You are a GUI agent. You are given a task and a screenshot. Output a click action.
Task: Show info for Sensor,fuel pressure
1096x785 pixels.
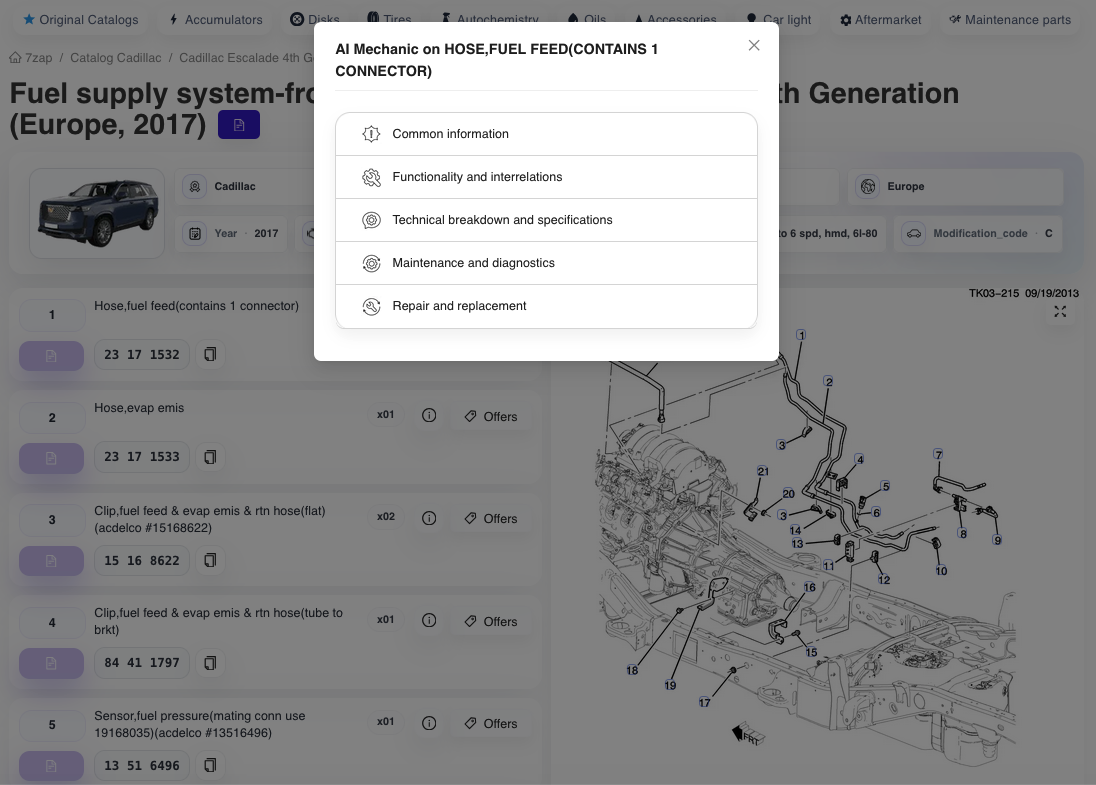429,723
